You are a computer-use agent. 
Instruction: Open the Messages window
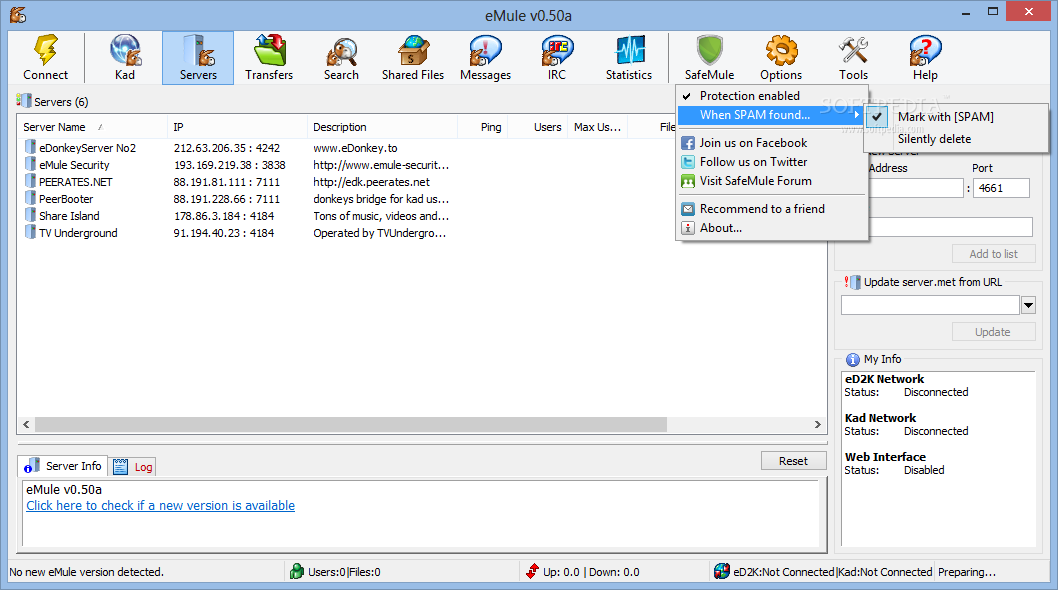click(x=485, y=57)
